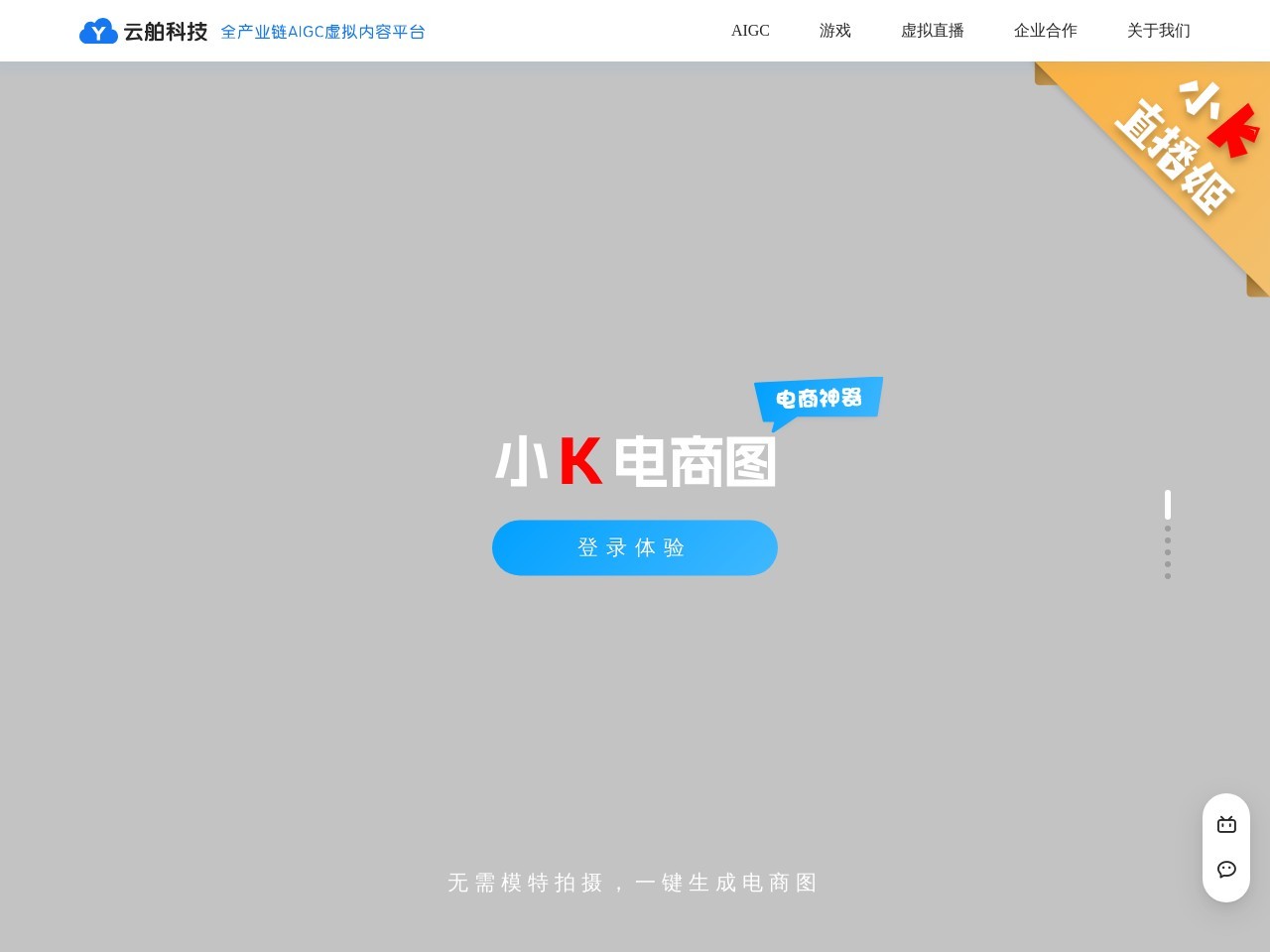Open the 虚拟直播 nav item
1270x952 pixels.
(x=933, y=31)
